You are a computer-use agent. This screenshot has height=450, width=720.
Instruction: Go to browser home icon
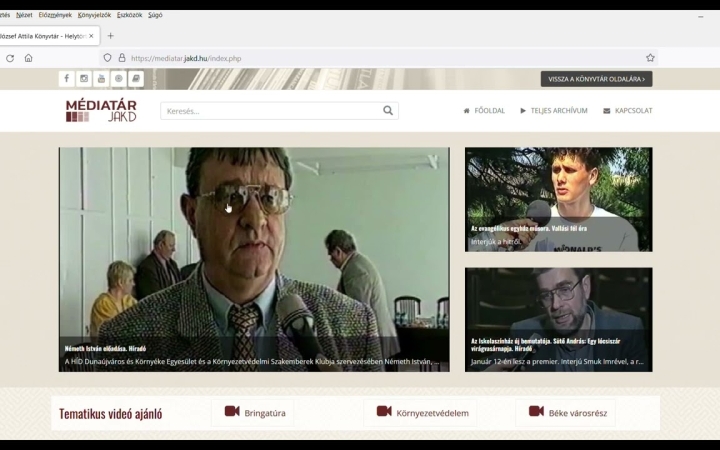(28, 58)
